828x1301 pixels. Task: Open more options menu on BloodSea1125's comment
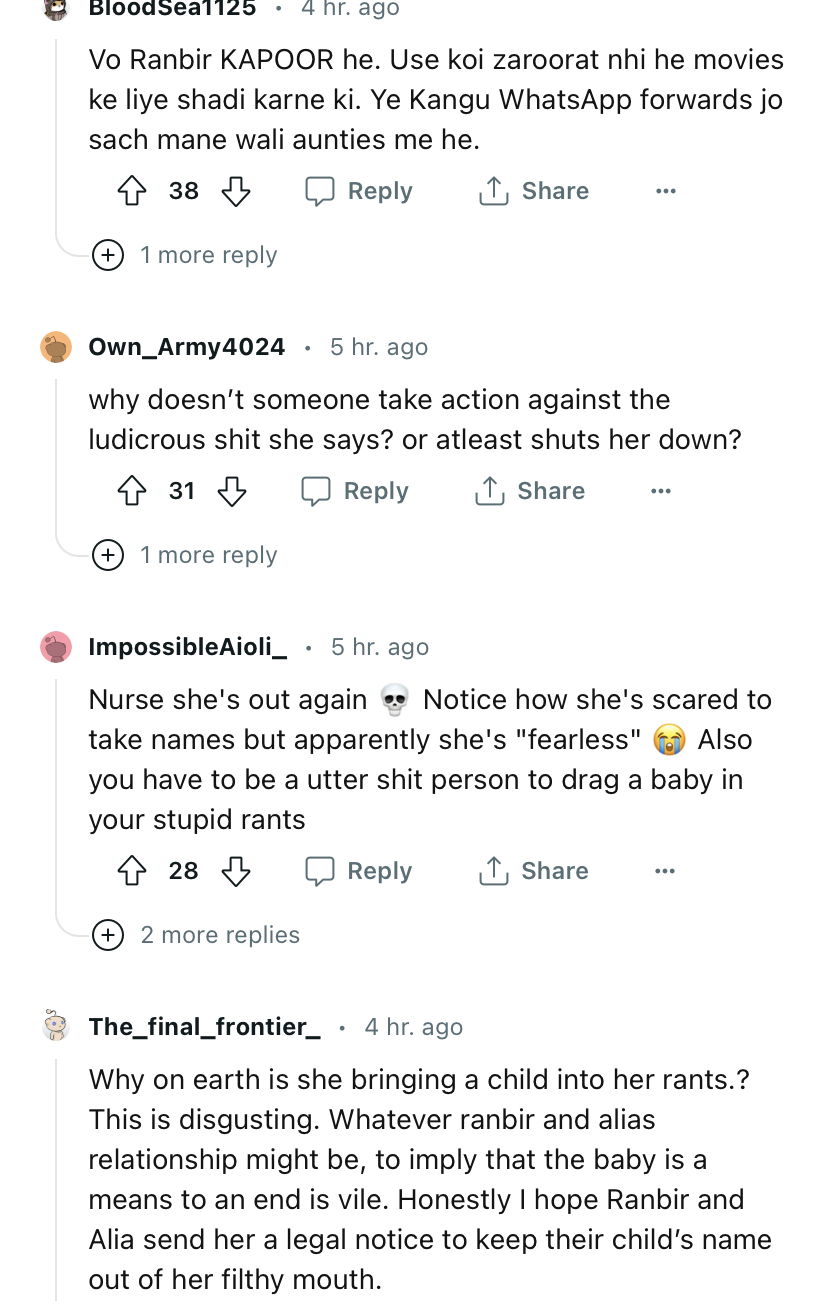[x=665, y=191]
